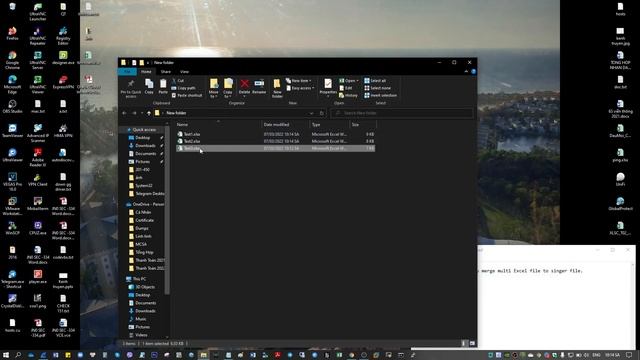Select the Google Chrome desktop icon
Viewport: 640px width, 360px height.
click(x=12, y=60)
